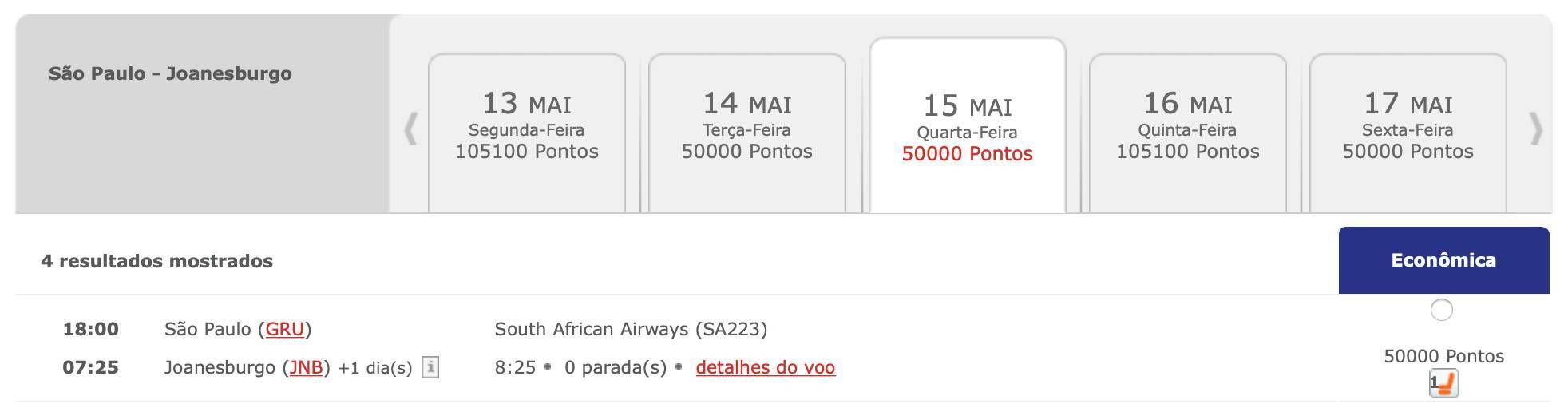Screen dimensions: 1568x404
Task: Open the GRU airport link
Action: [x=285, y=329]
